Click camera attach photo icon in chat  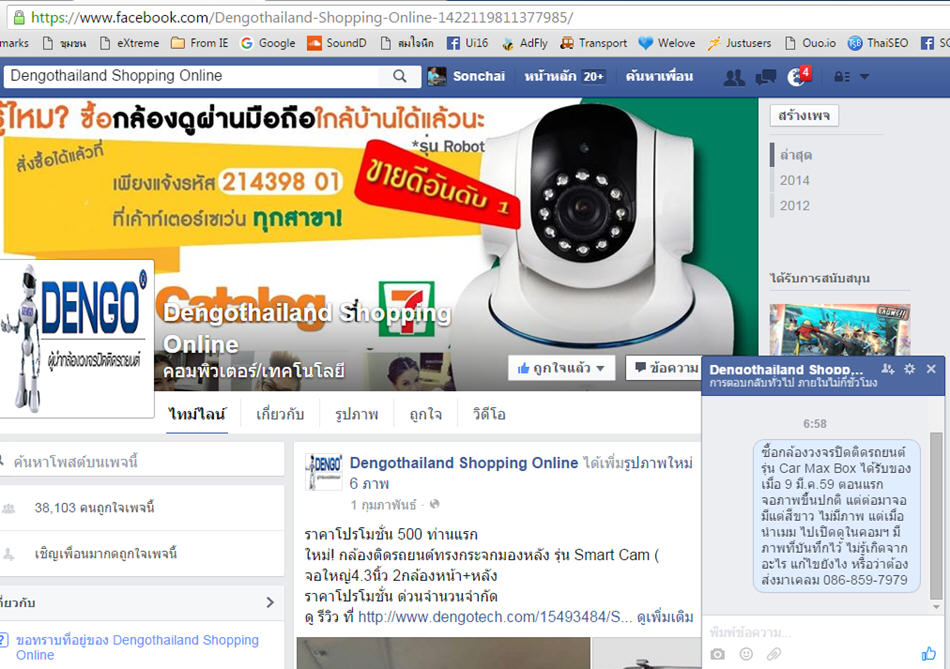(x=717, y=654)
